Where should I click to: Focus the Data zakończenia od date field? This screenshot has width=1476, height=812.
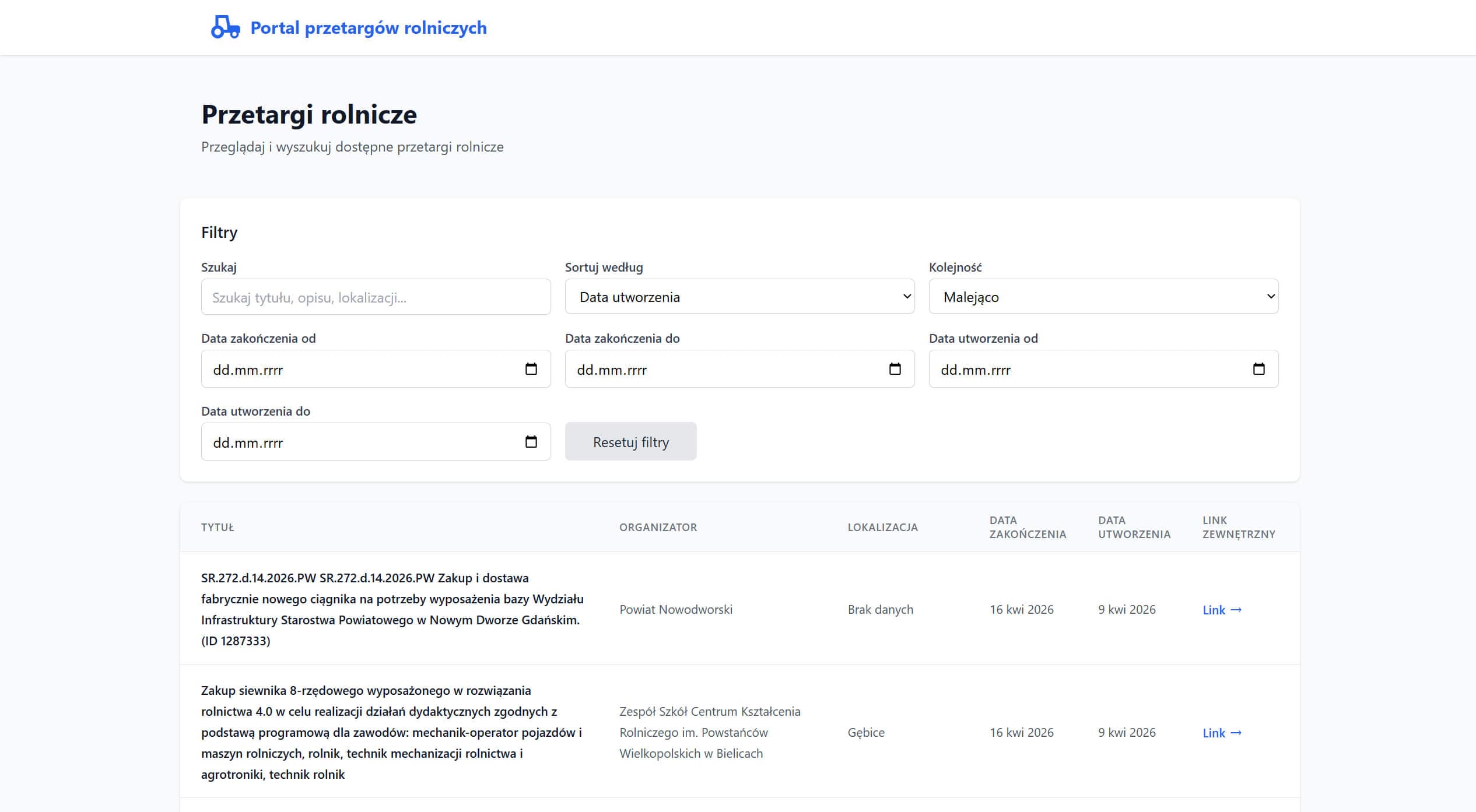[350, 370]
